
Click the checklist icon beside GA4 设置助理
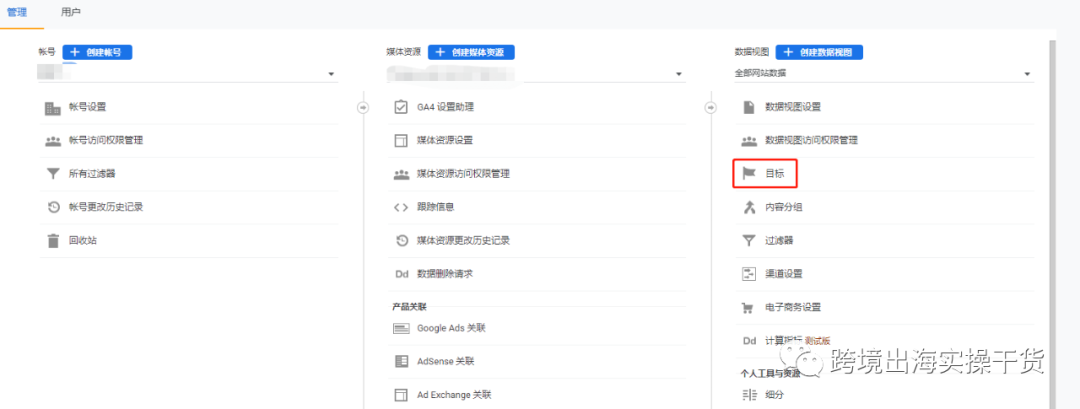click(x=401, y=107)
